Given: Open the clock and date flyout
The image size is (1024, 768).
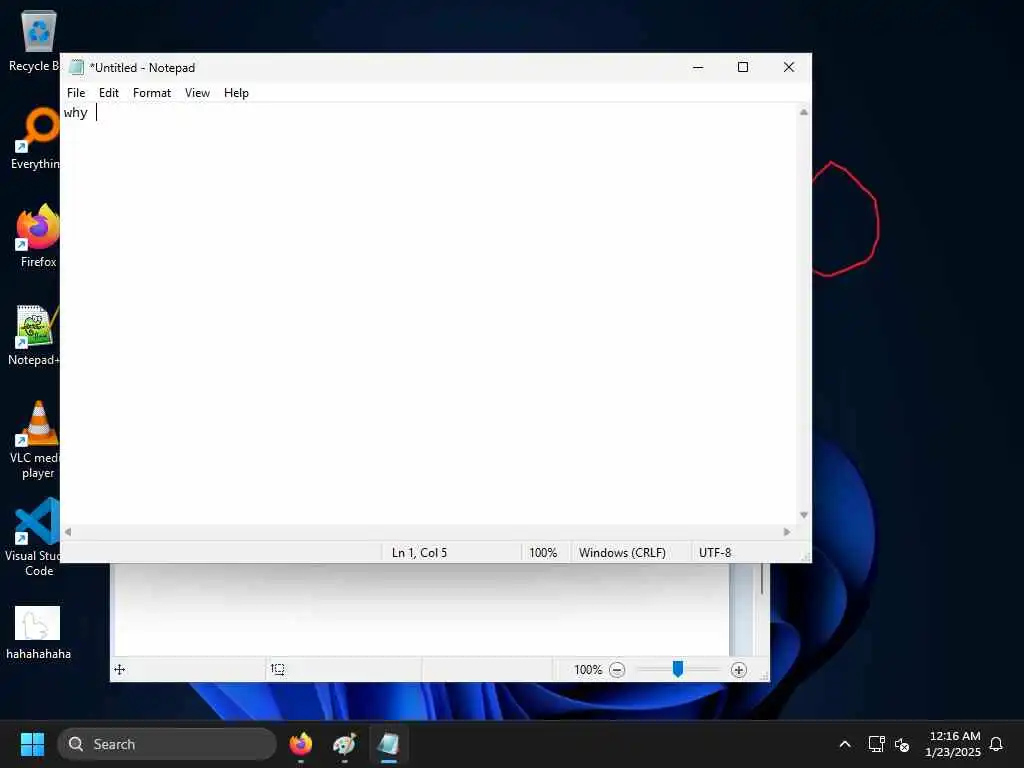Looking at the screenshot, I should point(953,744).
